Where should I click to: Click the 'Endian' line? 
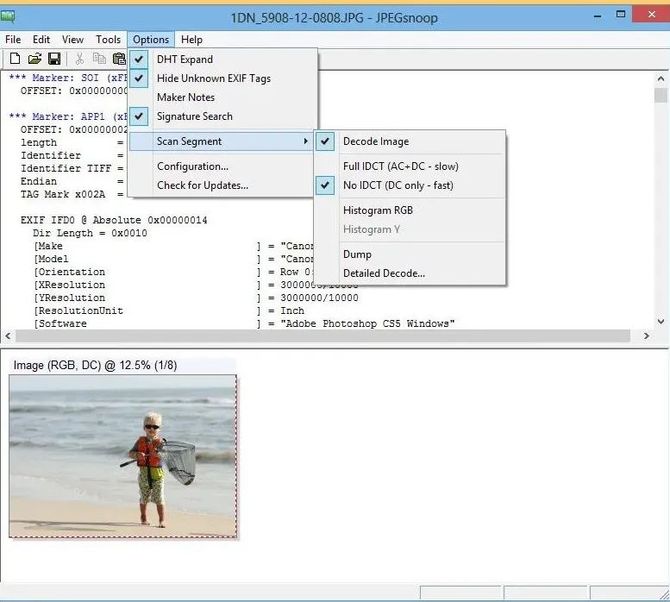[72, 181]
